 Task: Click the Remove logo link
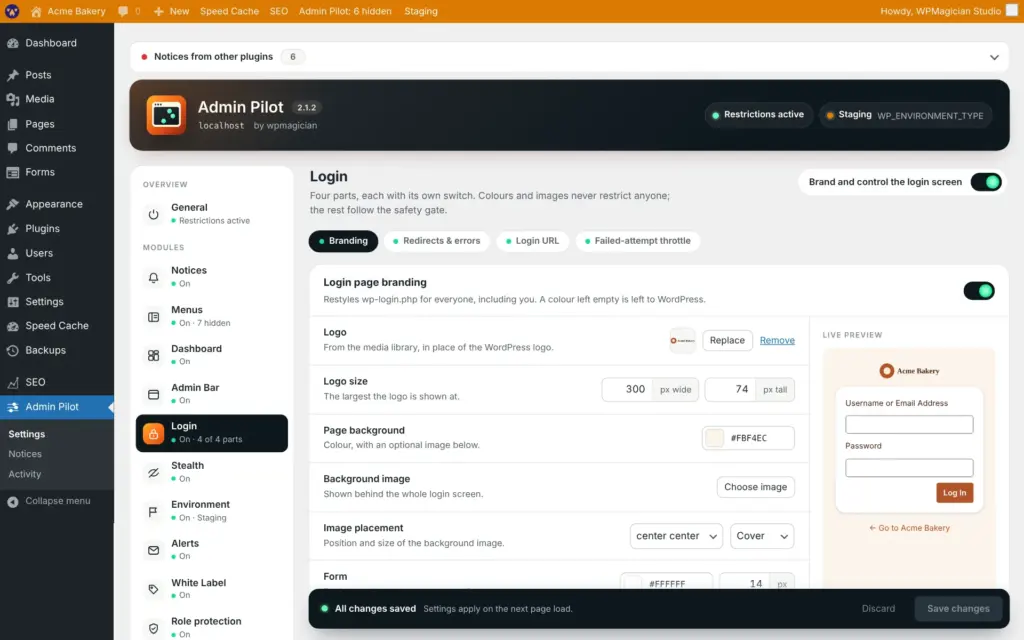coord(777,340)
